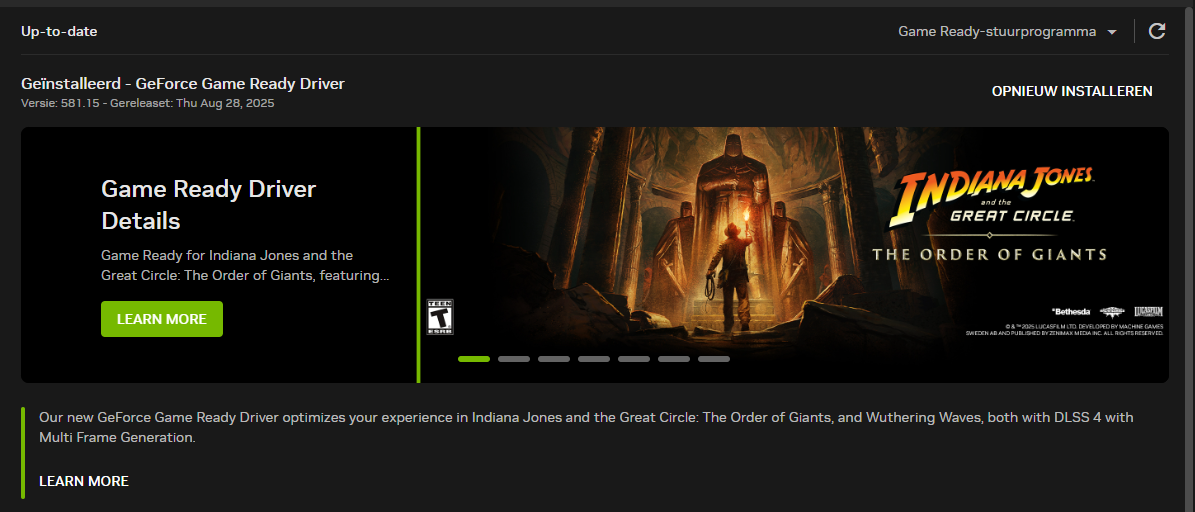This screenshot has height=512, width=1195.
Task: Click the 'Game Ready Driver Details' title
Action: tap(209, 205)
